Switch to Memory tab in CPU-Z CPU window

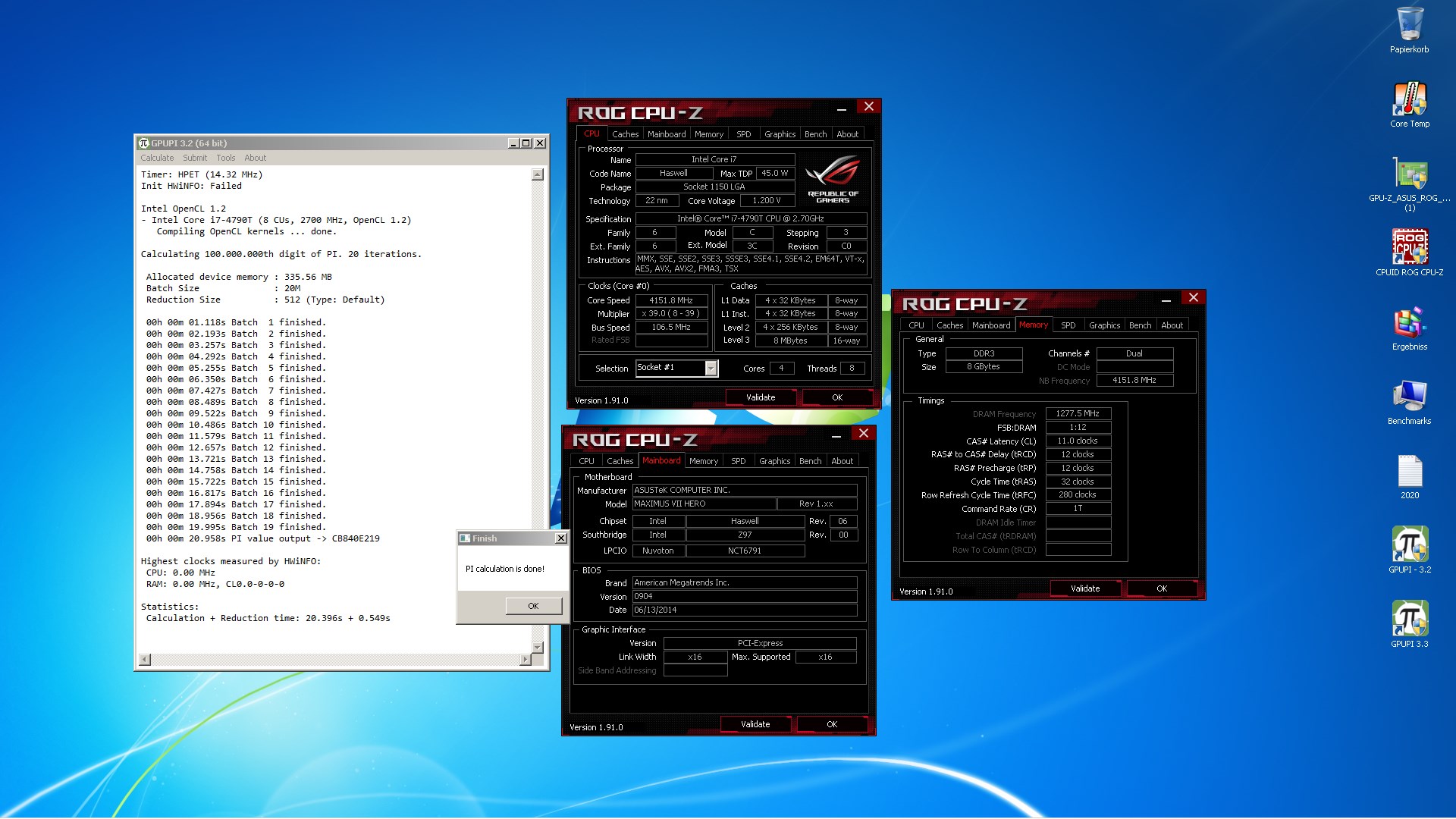709,134
